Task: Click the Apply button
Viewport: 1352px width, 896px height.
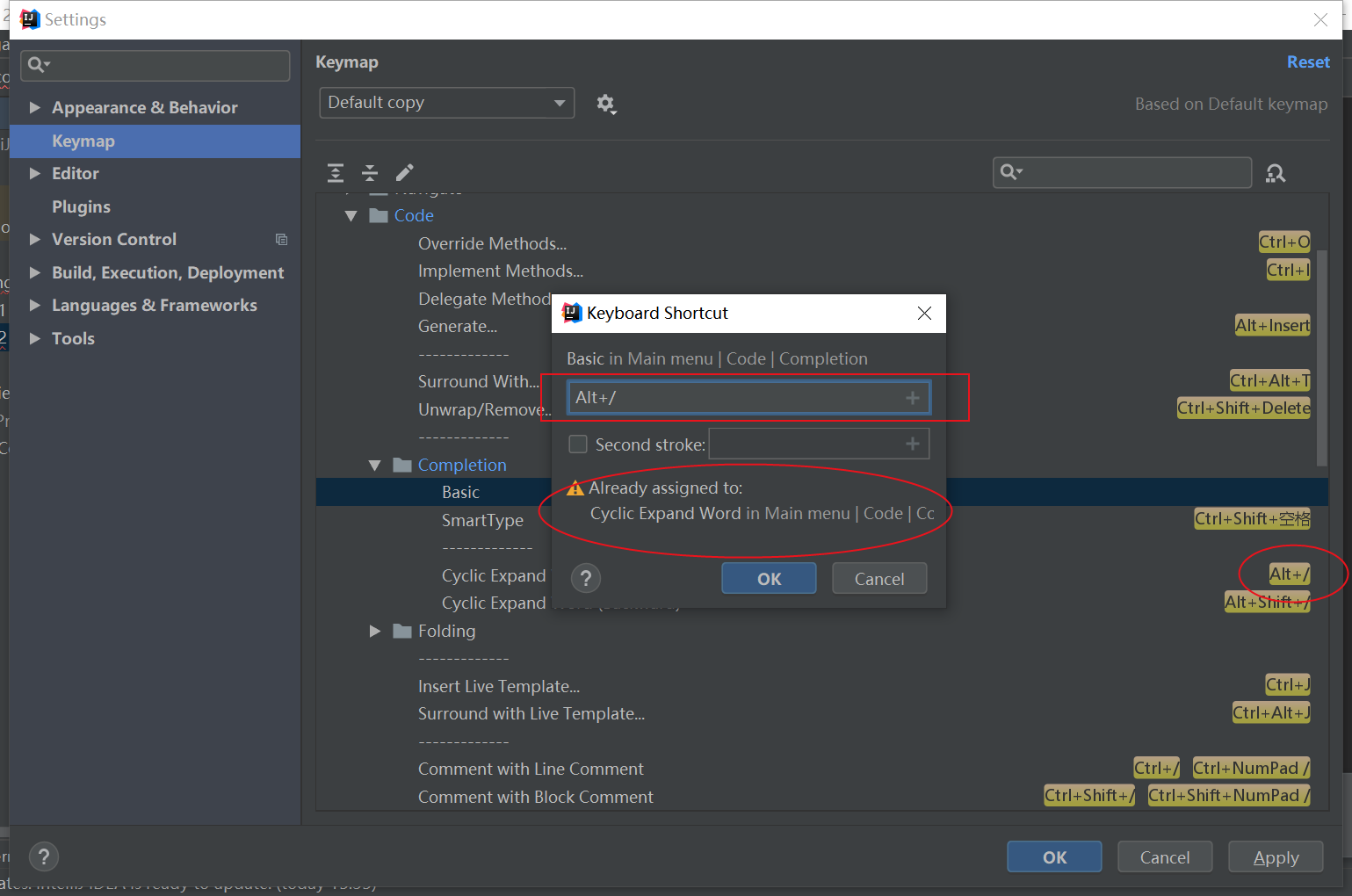Action: tap(1276, 856)
